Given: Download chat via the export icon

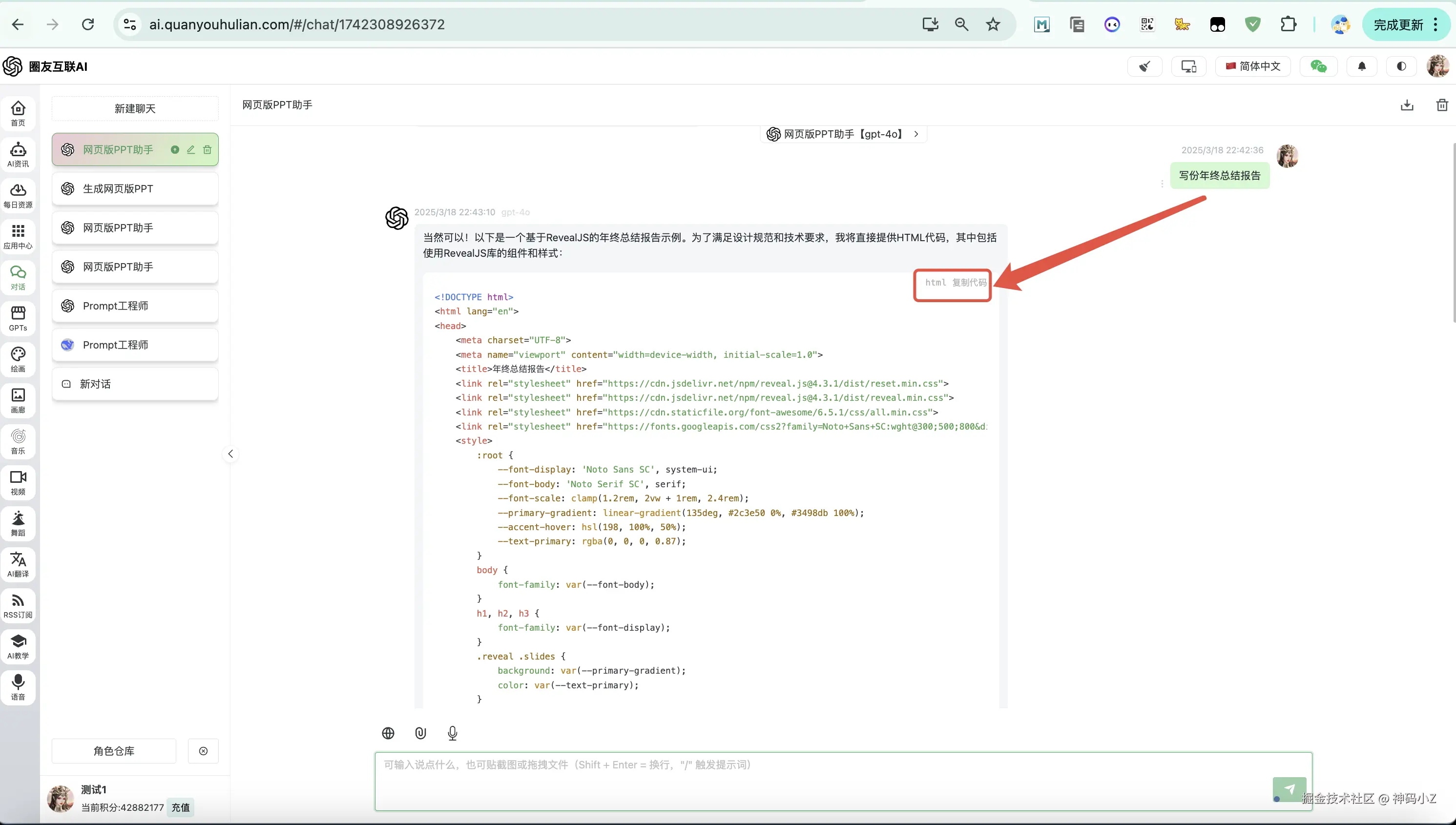Looking at the screenshot, I should pyautogui.click(x=1407, y=105).
